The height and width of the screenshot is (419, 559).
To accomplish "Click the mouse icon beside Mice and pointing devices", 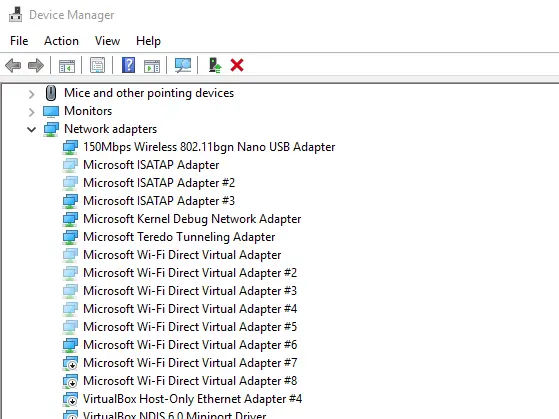I will coord(51,93).
